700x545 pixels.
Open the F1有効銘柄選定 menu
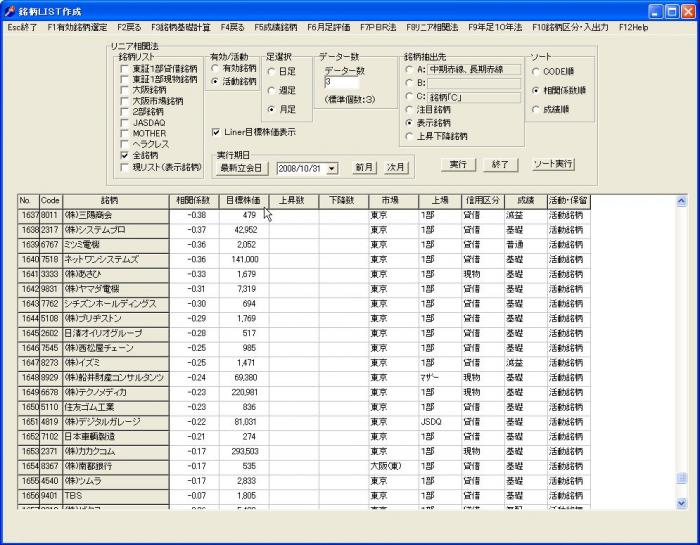tap(77, 27)
